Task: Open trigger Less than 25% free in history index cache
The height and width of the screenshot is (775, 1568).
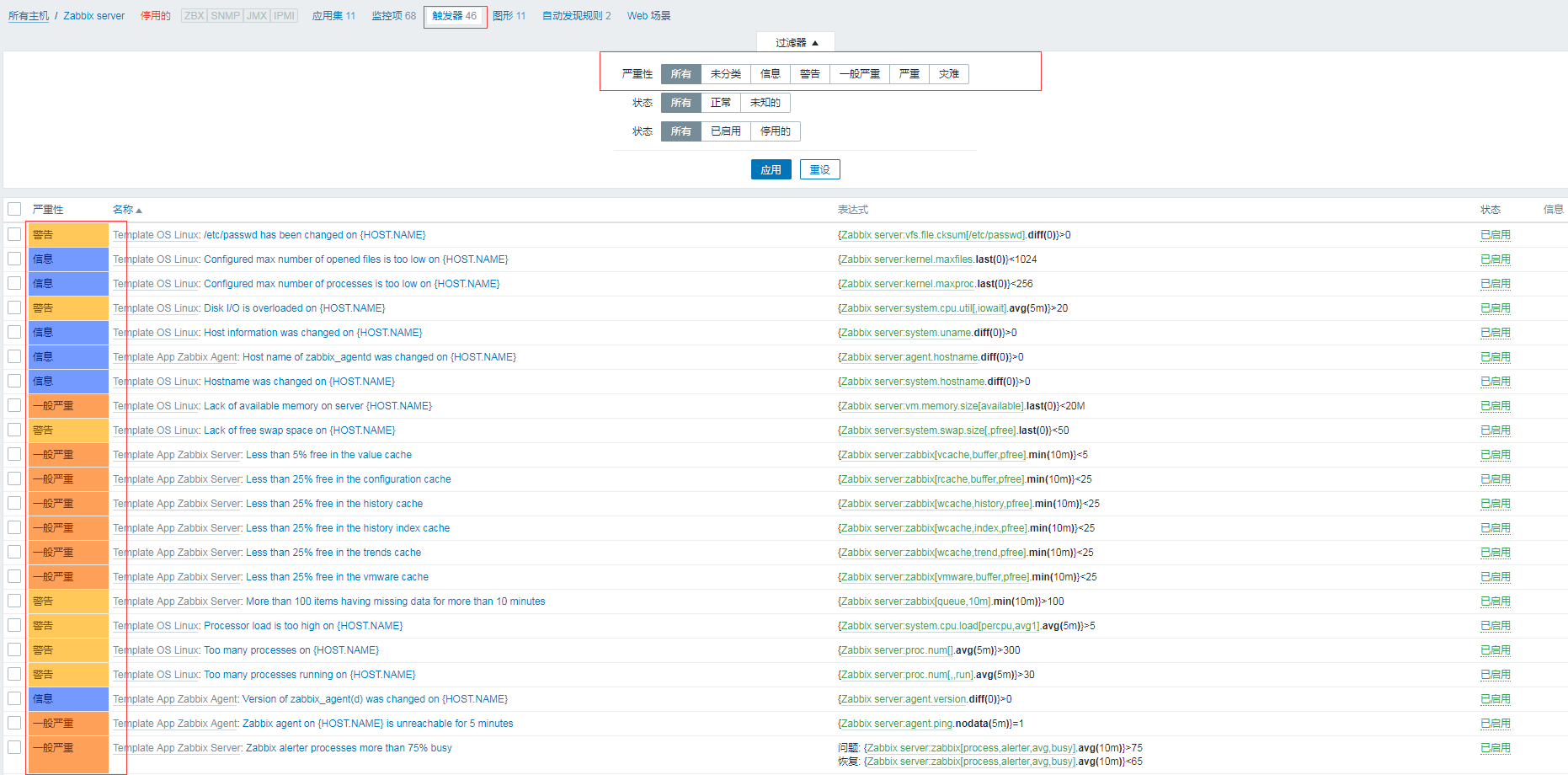Action: click(348, 528)
